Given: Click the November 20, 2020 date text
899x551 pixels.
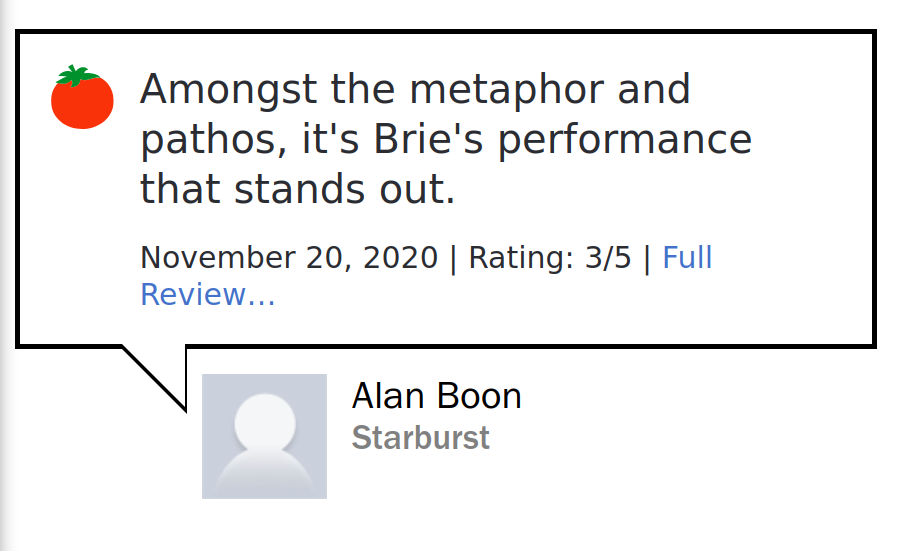Looking at the screenshot, I should click(289, 257).
